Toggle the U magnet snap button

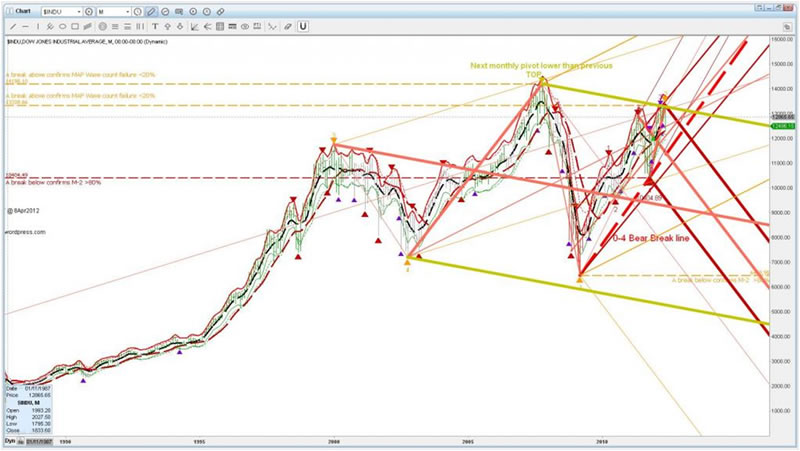pos(303,25)
